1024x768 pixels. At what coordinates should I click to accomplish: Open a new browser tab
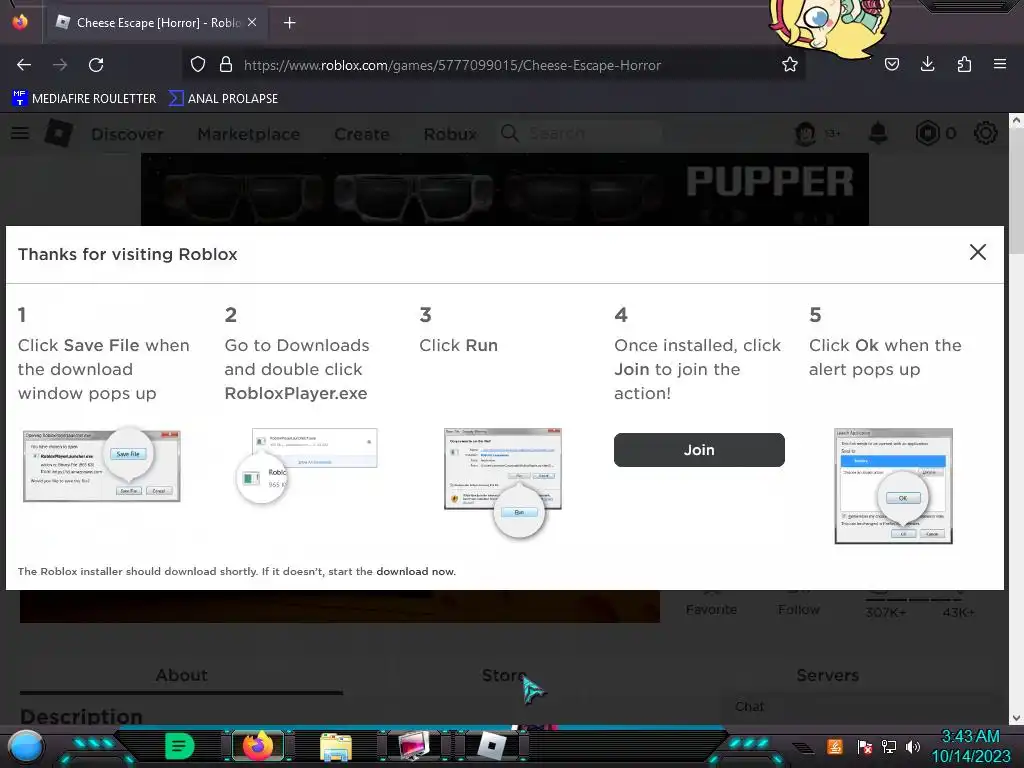(x=289, y=23)
